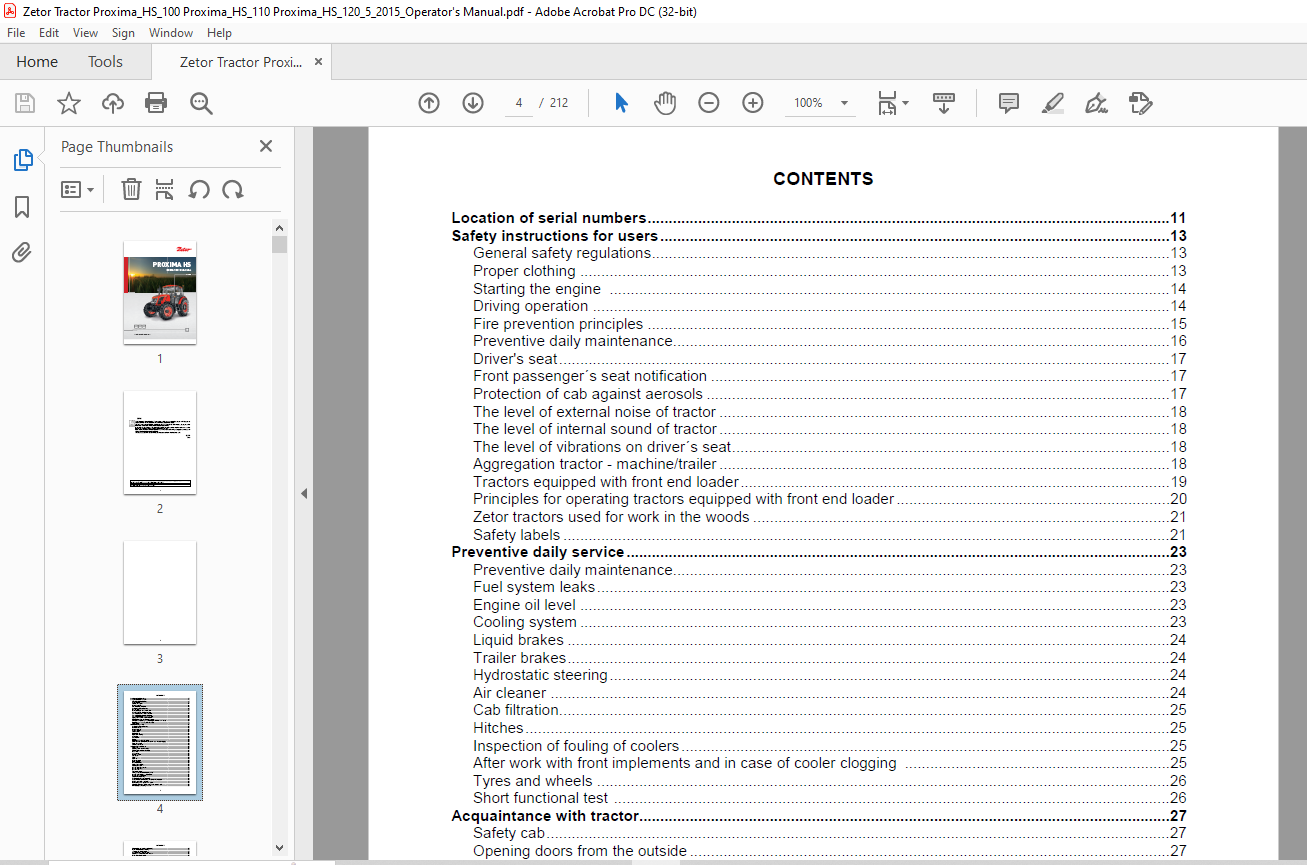Open the Edit menu

click(x=49, y=33)
